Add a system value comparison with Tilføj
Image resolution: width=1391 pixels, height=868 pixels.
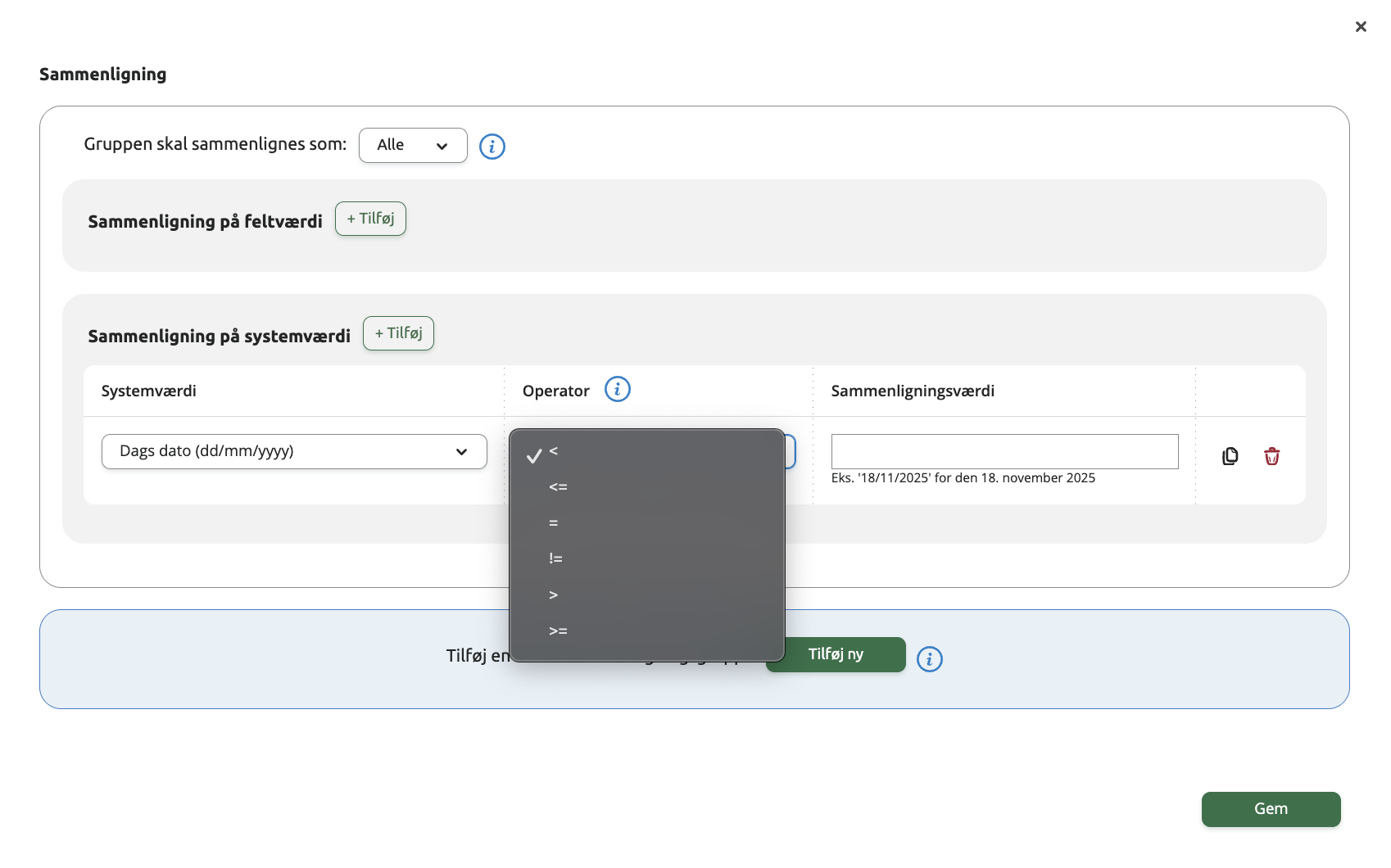pos(398,333)
